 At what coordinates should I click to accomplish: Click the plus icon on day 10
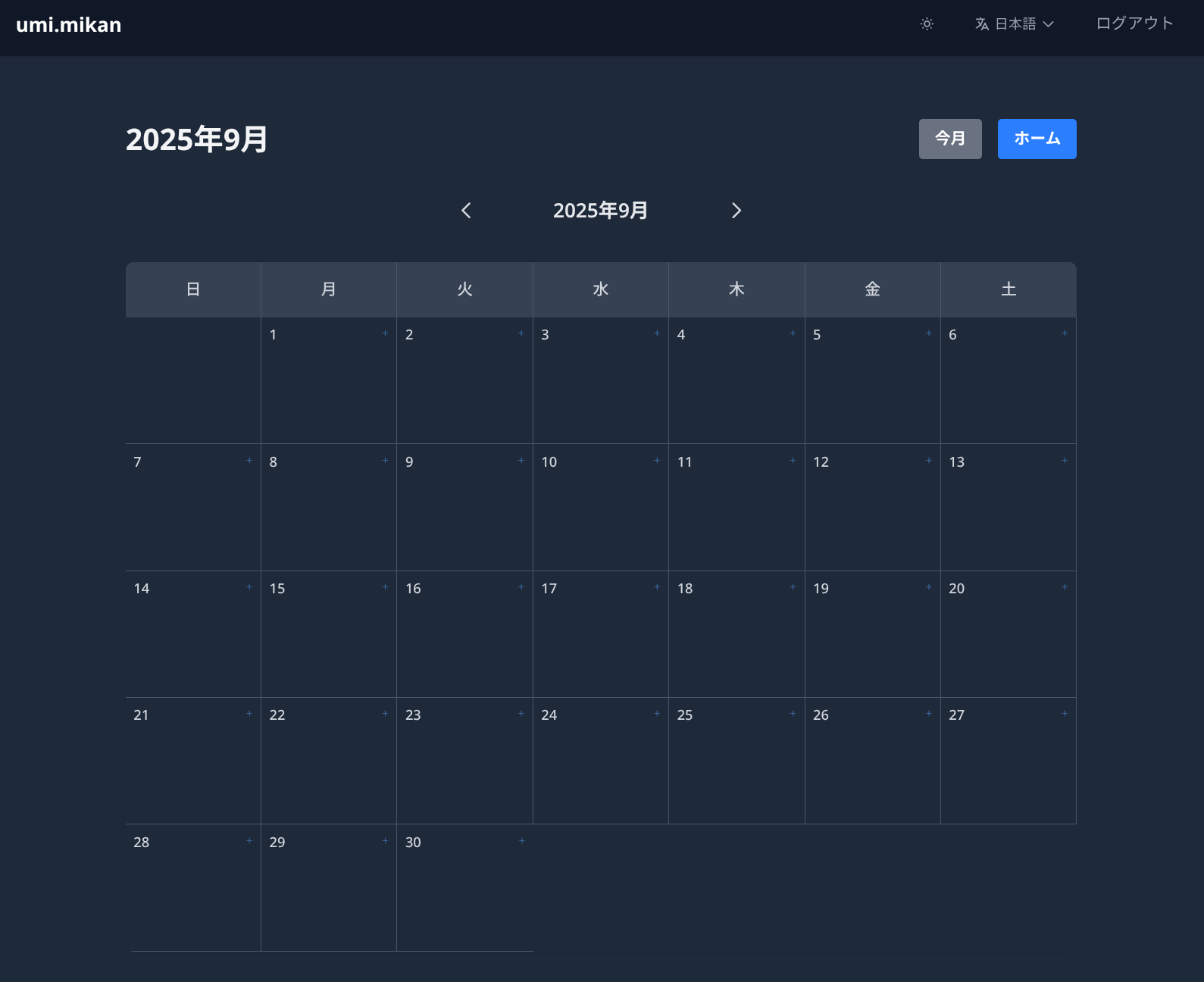(657, 461)
